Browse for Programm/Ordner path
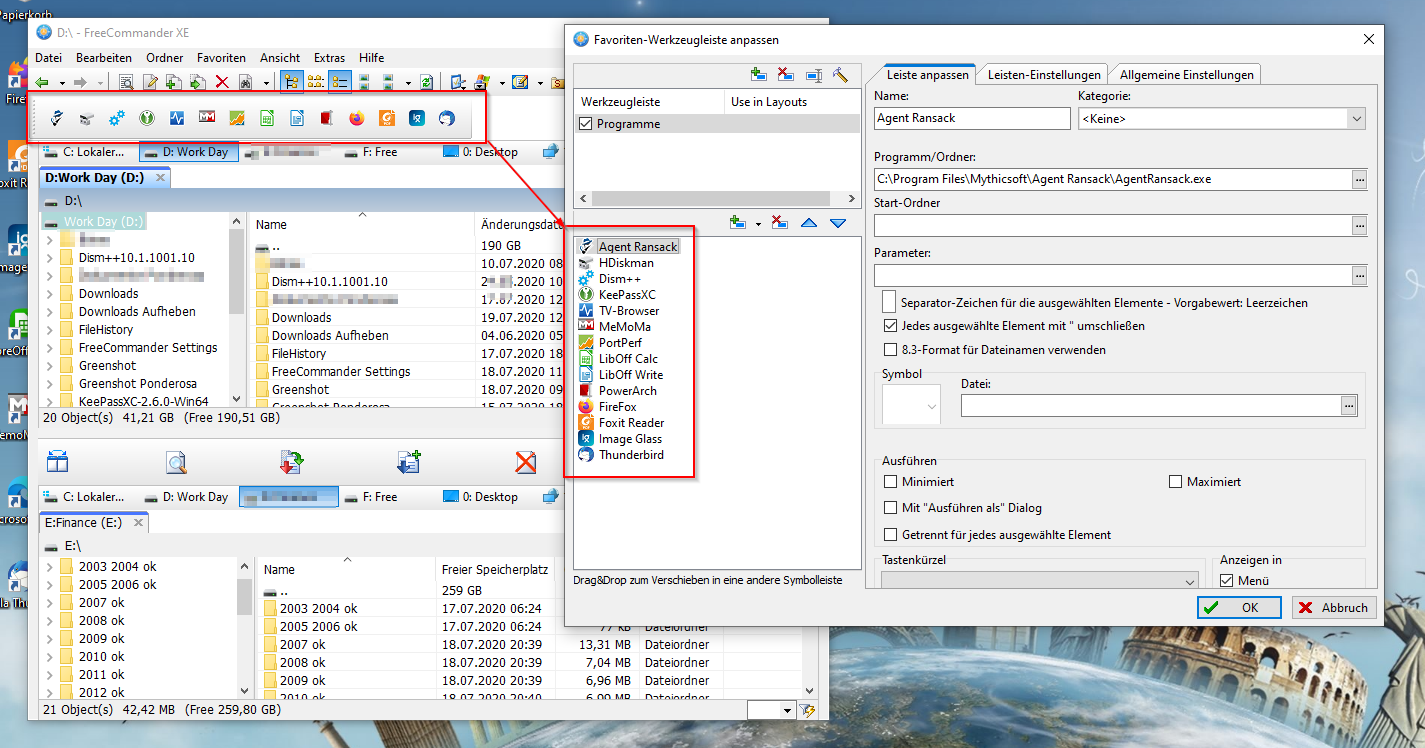Viewport: 1425px width, 748px height. [1358, 179]
